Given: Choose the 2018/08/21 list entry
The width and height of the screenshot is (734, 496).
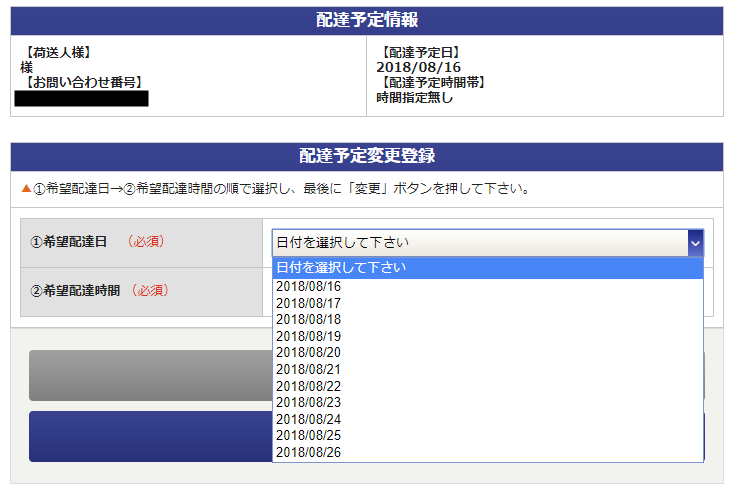Looking at the screenshot, I should (x=308, y=369).
